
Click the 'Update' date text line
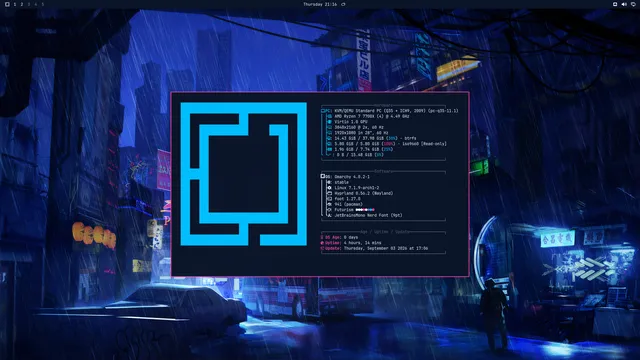386,248
